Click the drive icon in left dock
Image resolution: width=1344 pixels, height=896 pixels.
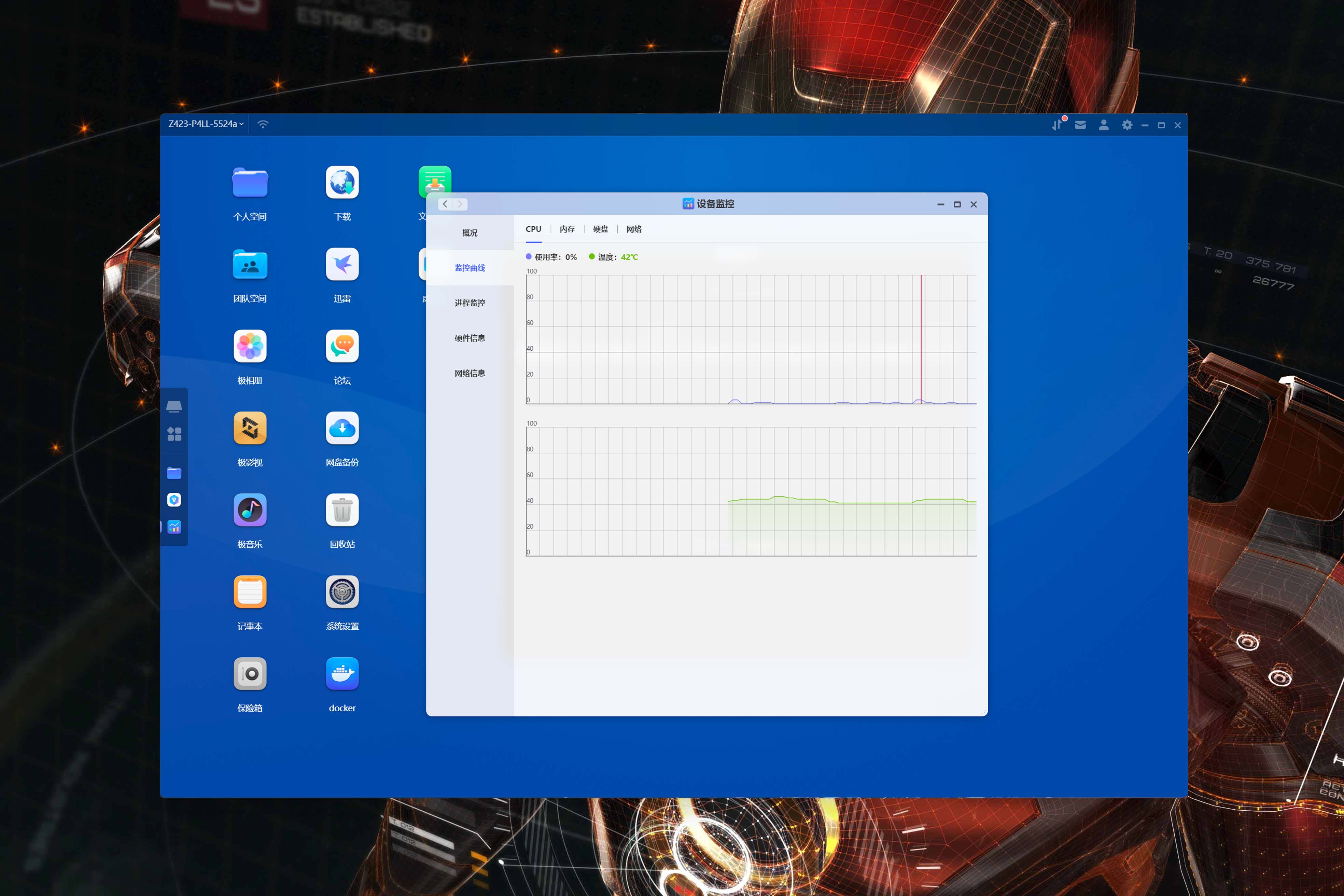[x=174, y=406]
